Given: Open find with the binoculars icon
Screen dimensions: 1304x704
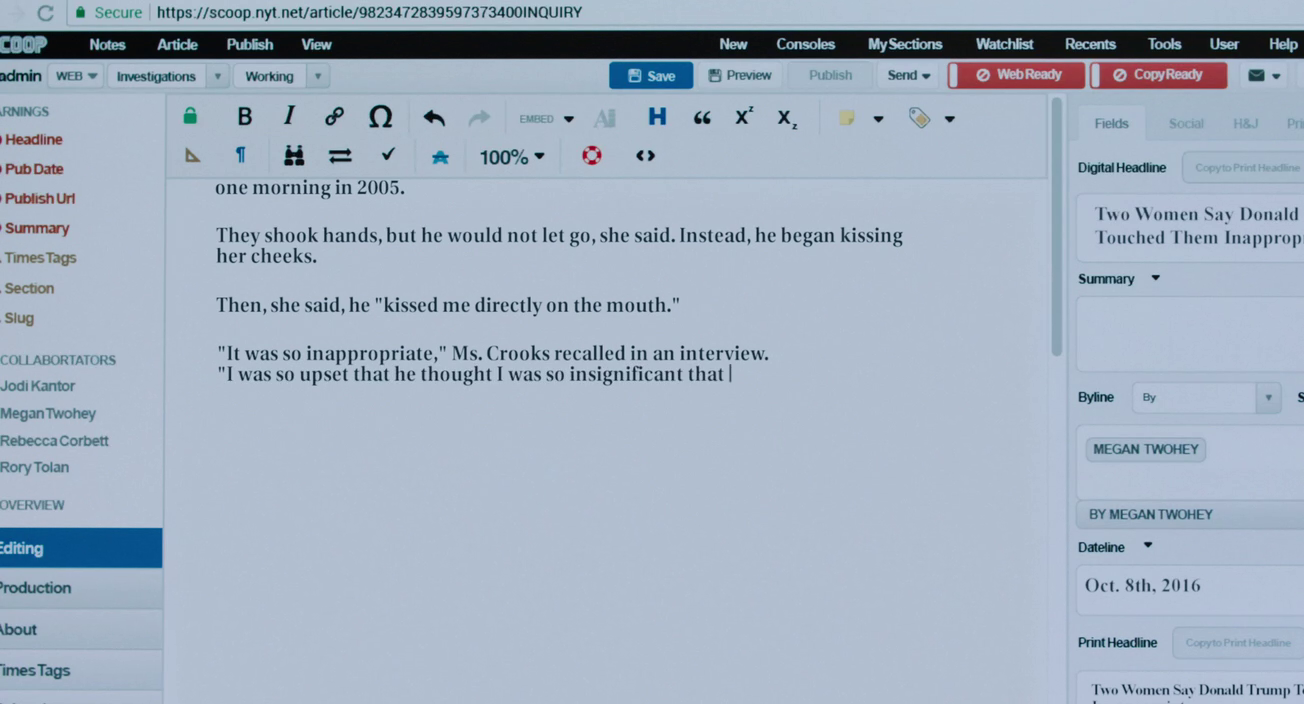Looking at the screenshot, I should 293,156.
